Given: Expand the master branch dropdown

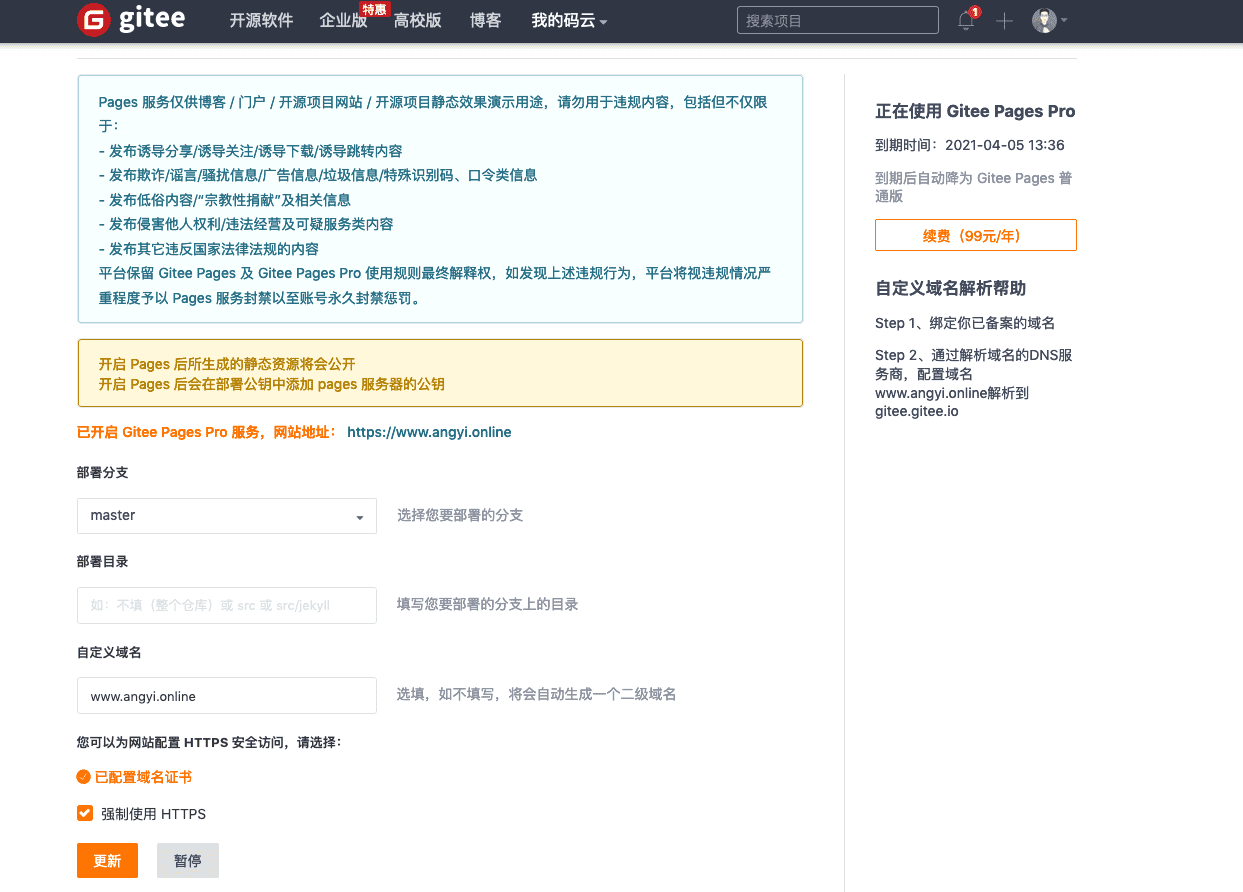Looking at the screenshot, I should click(227, 516).
